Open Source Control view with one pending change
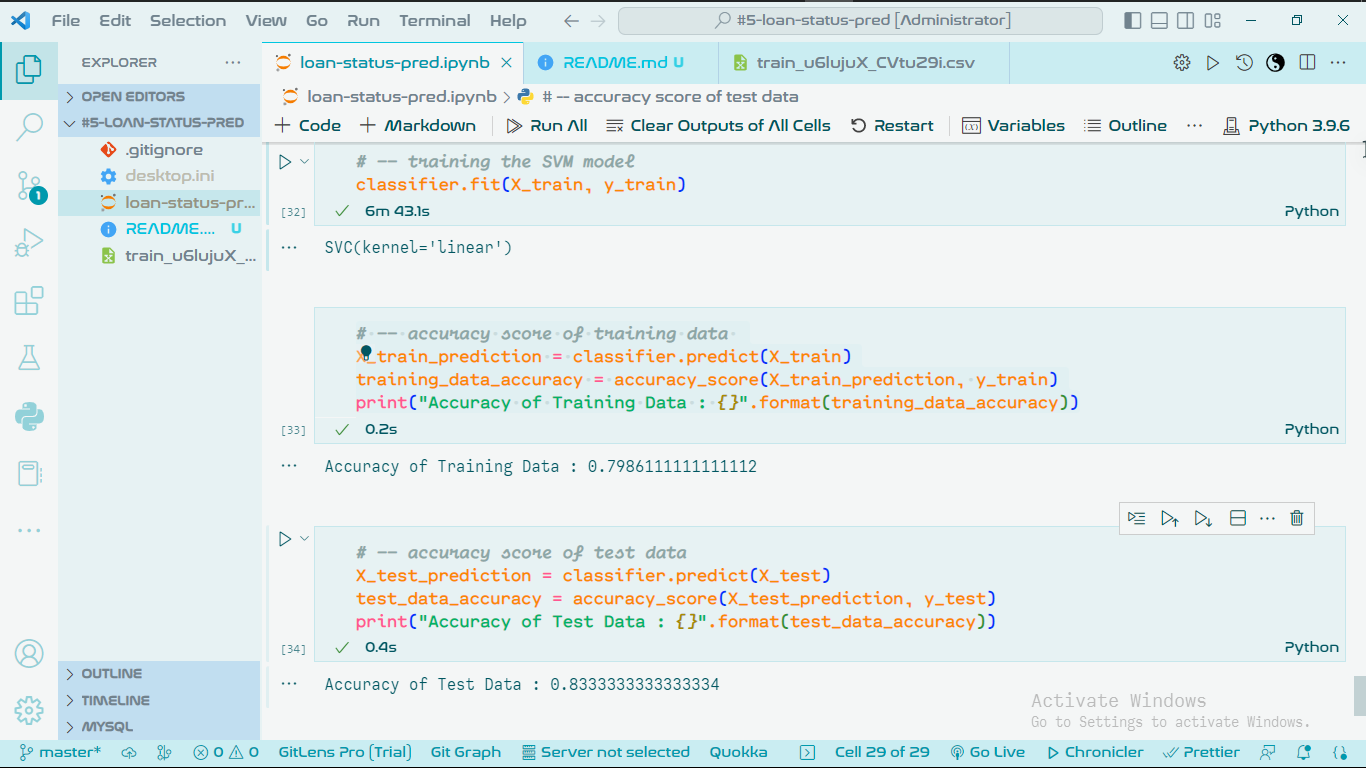Screen dimensions: 1366x768 pyautogui.click(x=29, y=185)
